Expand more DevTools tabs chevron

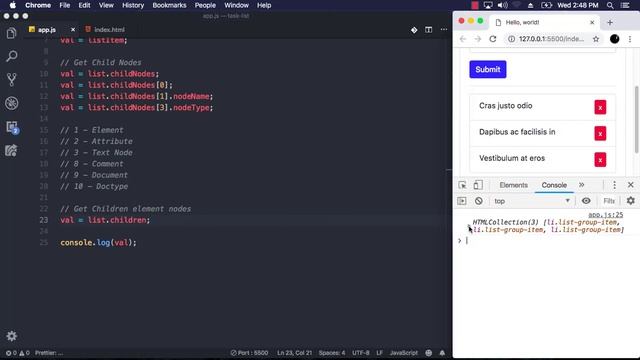[x=582, y=185]
